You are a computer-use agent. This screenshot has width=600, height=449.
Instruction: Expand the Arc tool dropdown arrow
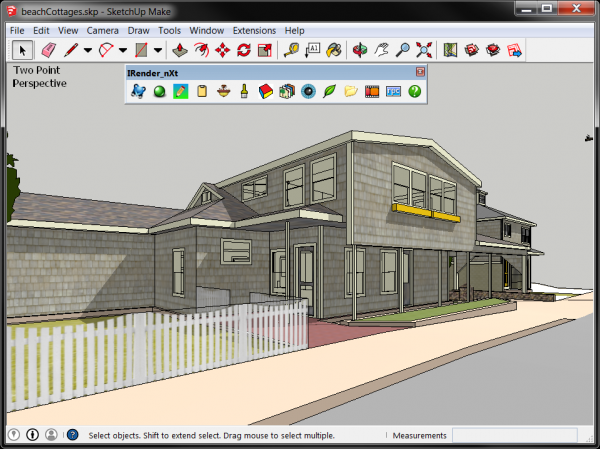tap(122, 49)
